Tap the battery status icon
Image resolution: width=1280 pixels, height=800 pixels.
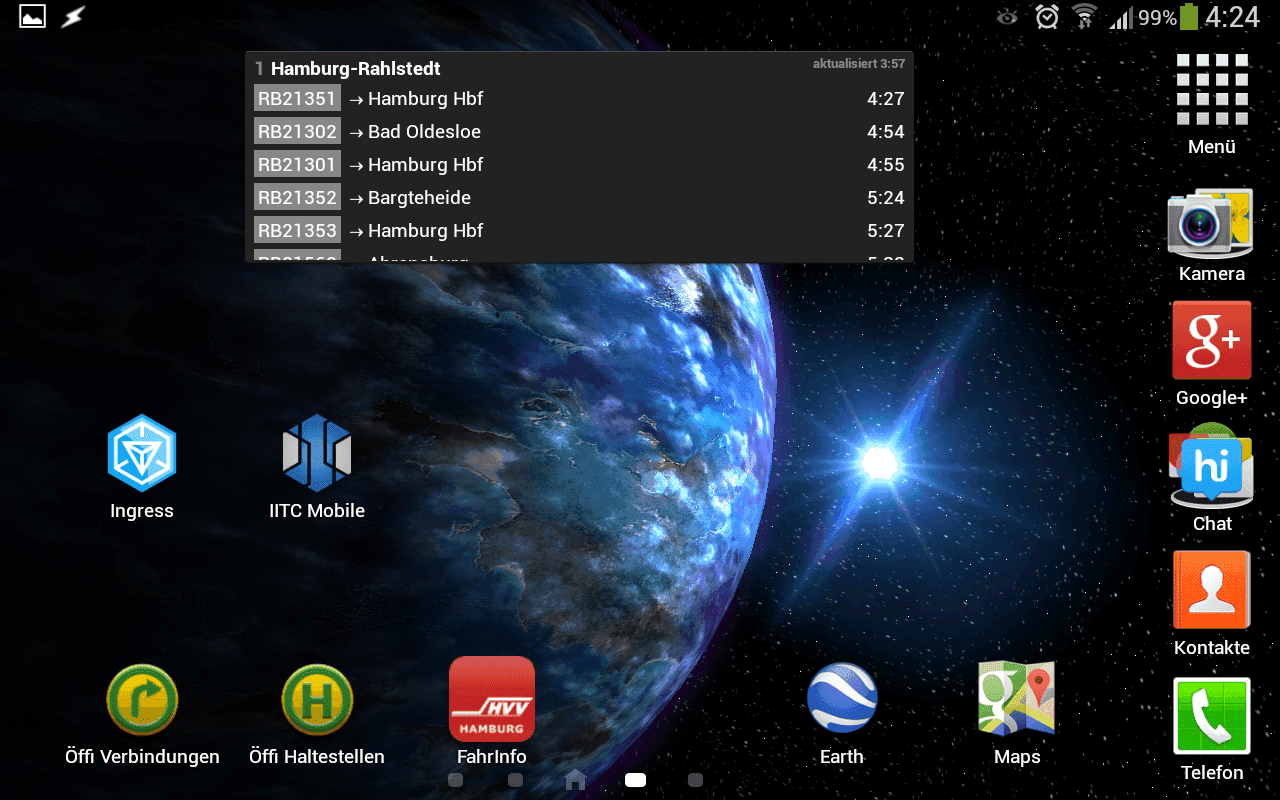1189,17
